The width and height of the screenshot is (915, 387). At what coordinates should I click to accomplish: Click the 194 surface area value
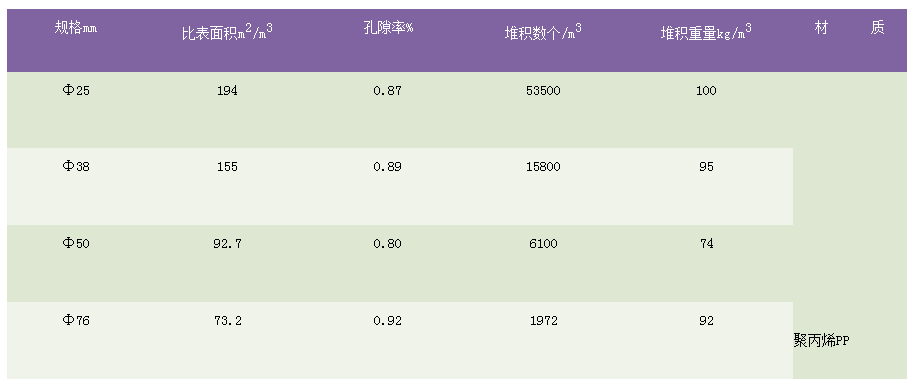pos(227,90)
